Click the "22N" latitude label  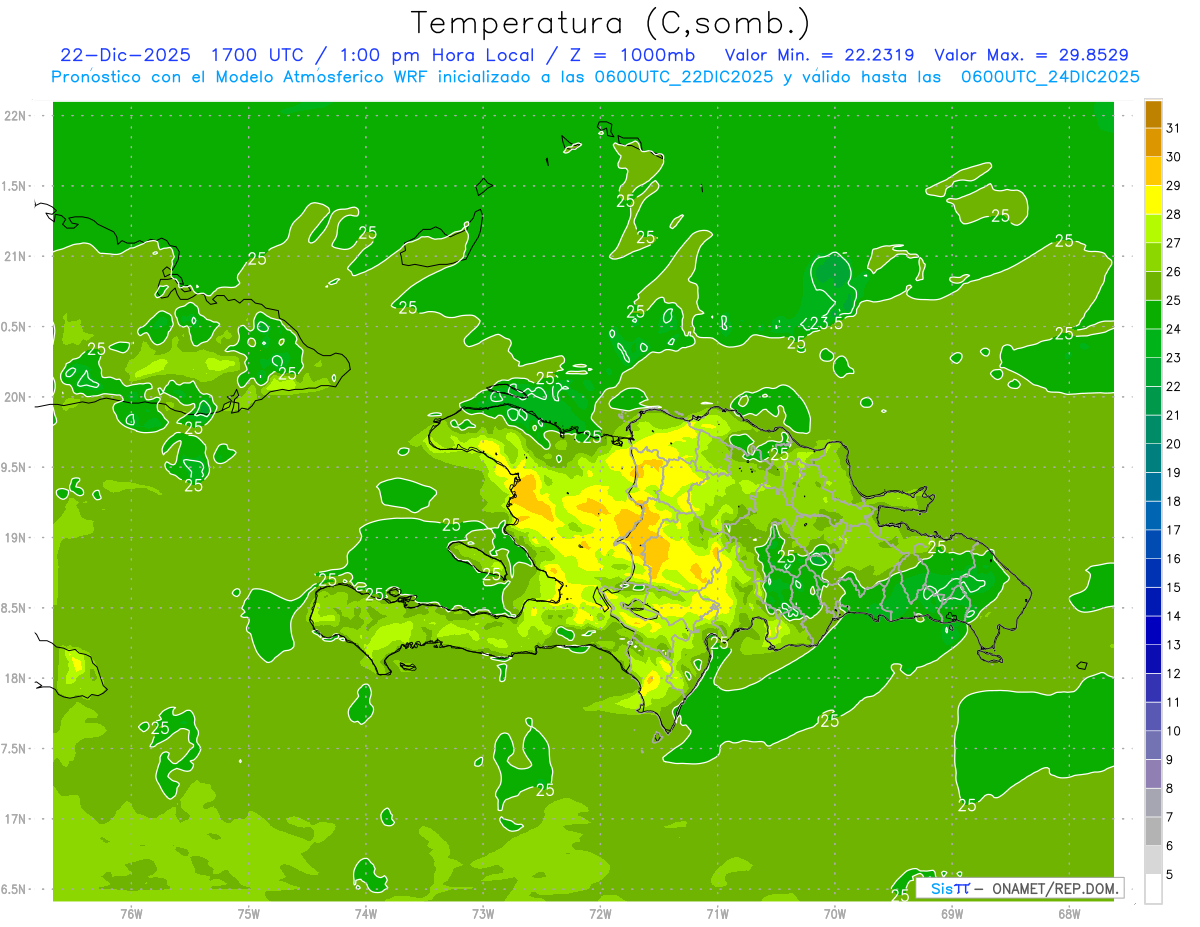coord(16,115)
